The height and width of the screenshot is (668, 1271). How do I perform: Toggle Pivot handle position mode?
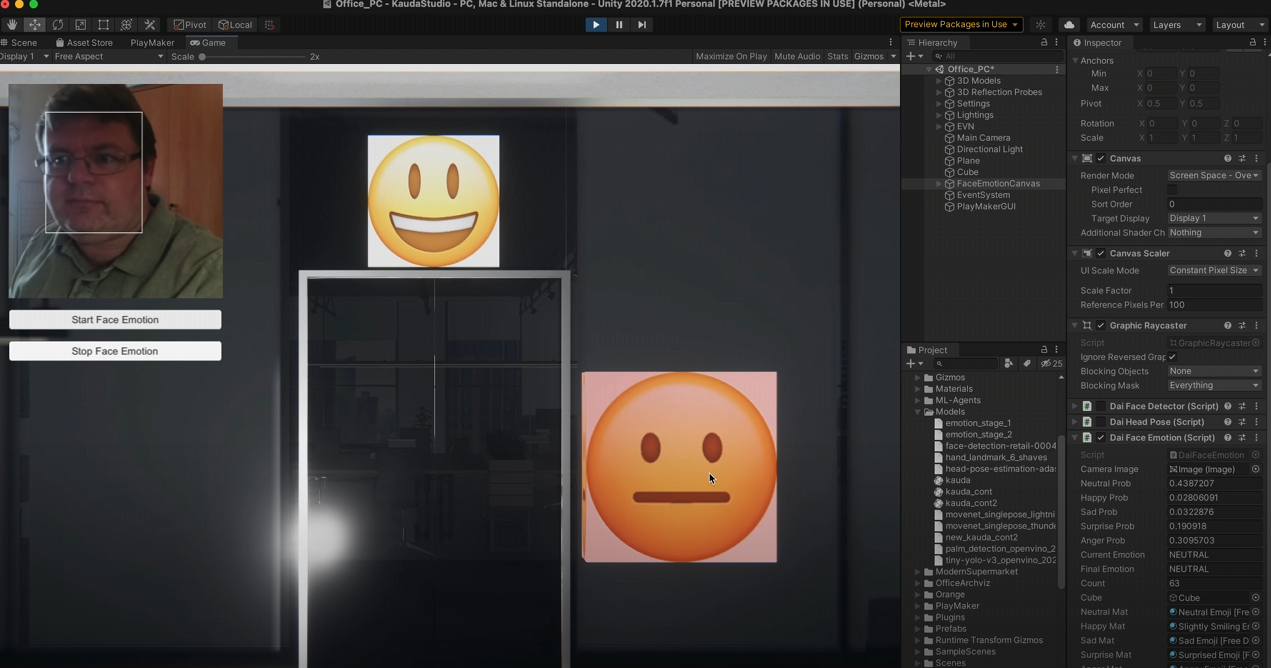189,24
